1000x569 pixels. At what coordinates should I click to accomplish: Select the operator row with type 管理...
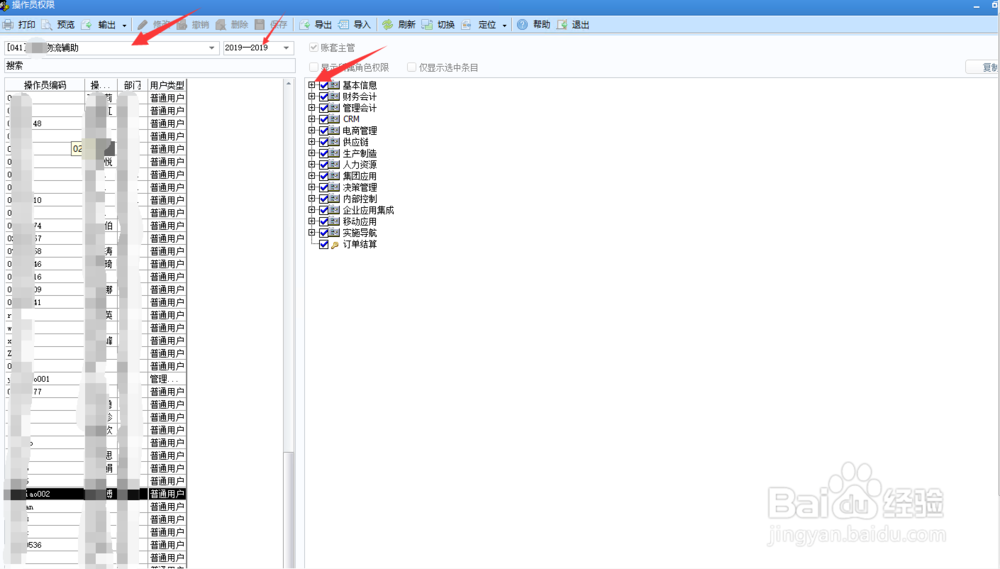[96, 379]
